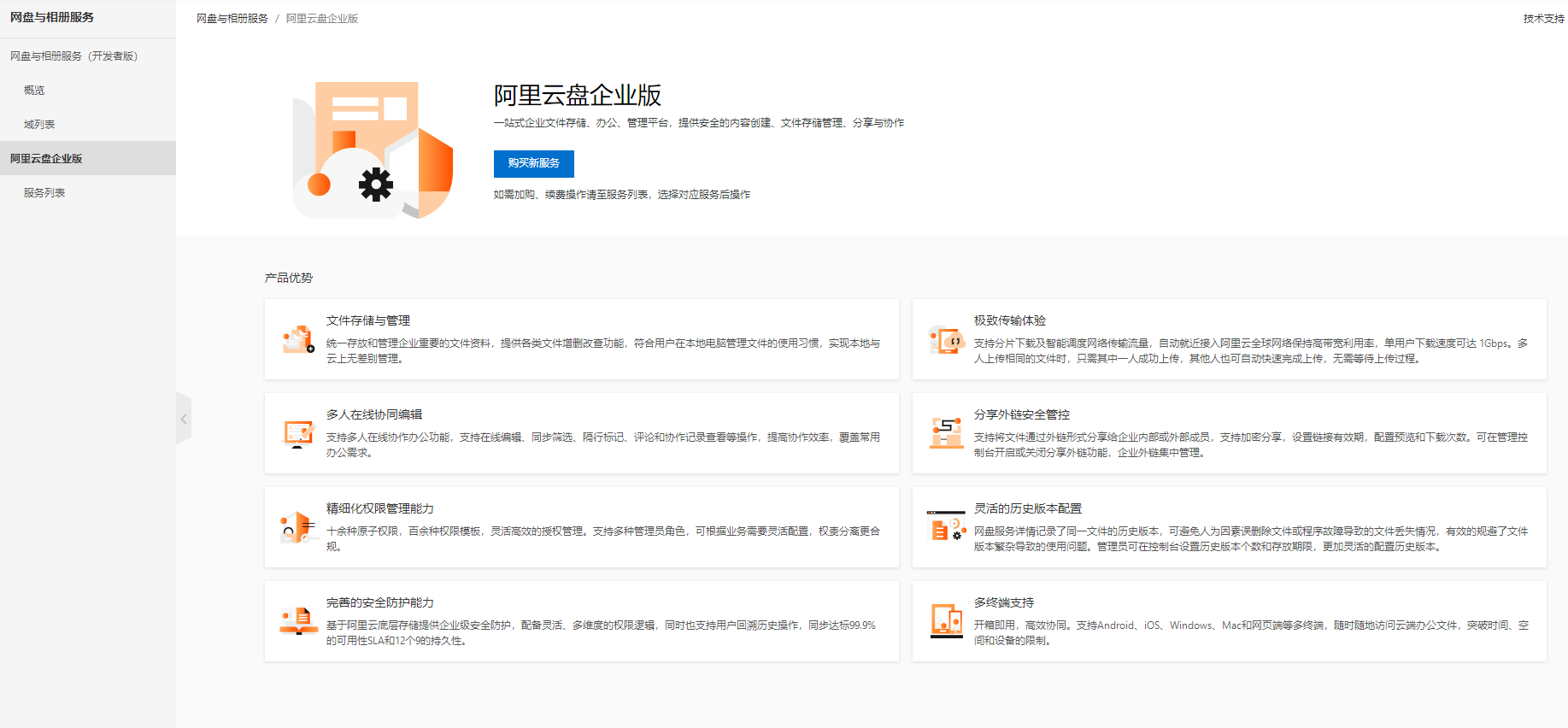
Task: Click the 完善的安全防护能力 card title
Action: [x=380, y=602]
